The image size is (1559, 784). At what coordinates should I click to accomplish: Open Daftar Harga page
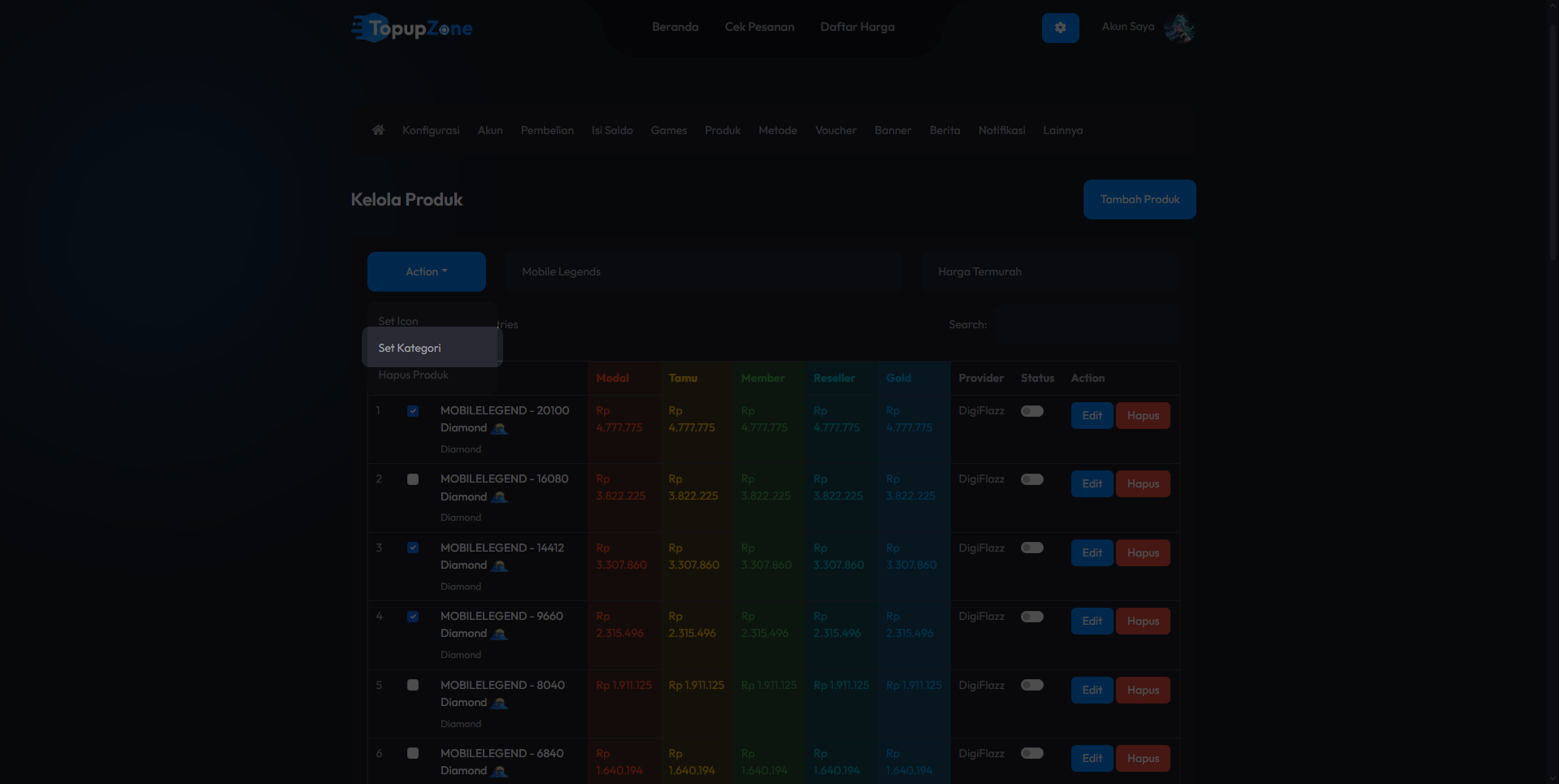857,27
